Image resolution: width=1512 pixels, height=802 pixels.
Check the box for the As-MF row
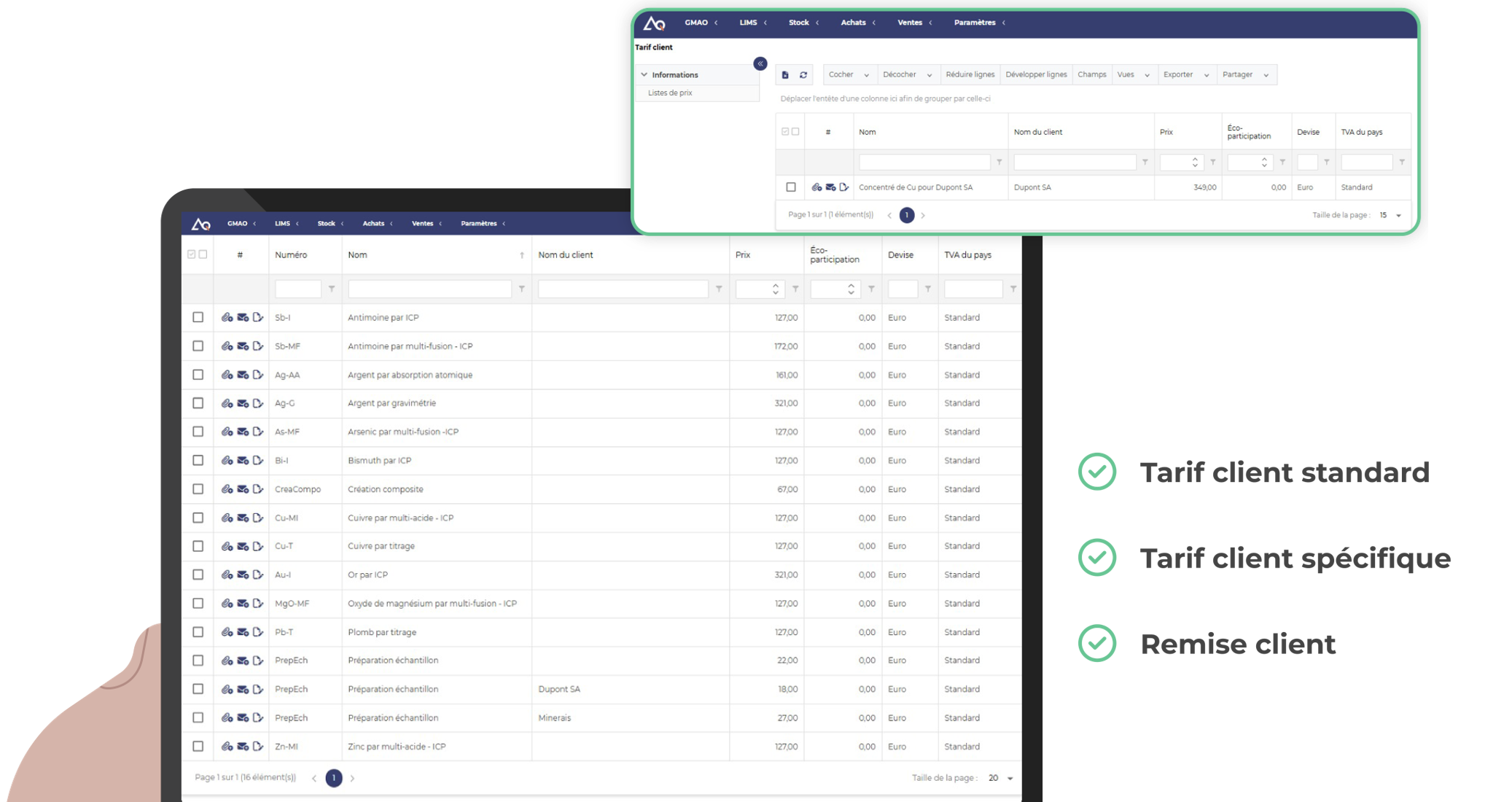pyautogui.click(x=198, y=432)
